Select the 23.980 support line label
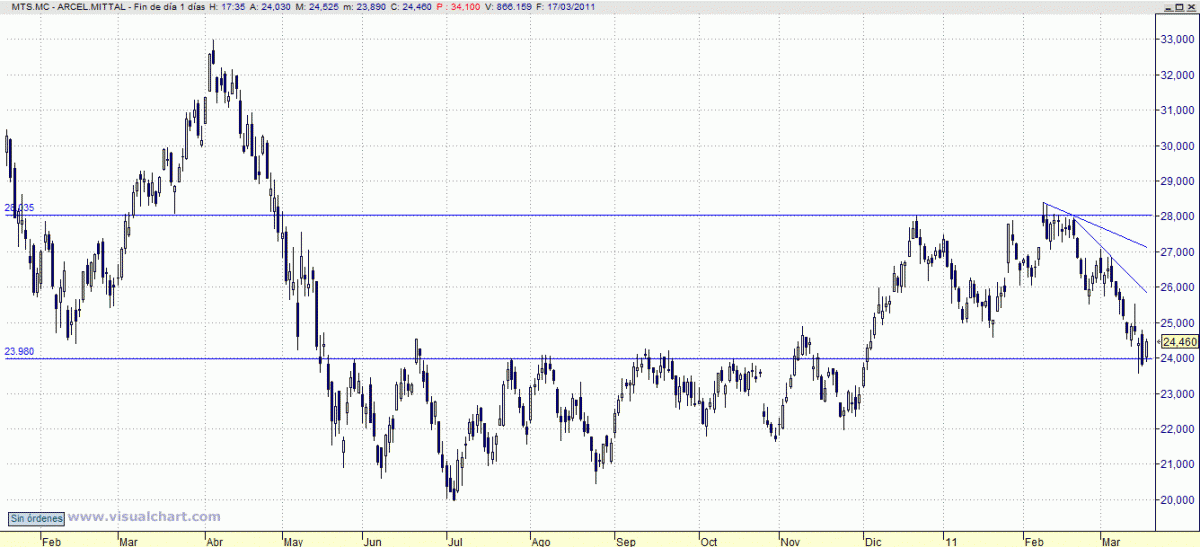Screen dimensions: 1200x547 click(19, 351)
